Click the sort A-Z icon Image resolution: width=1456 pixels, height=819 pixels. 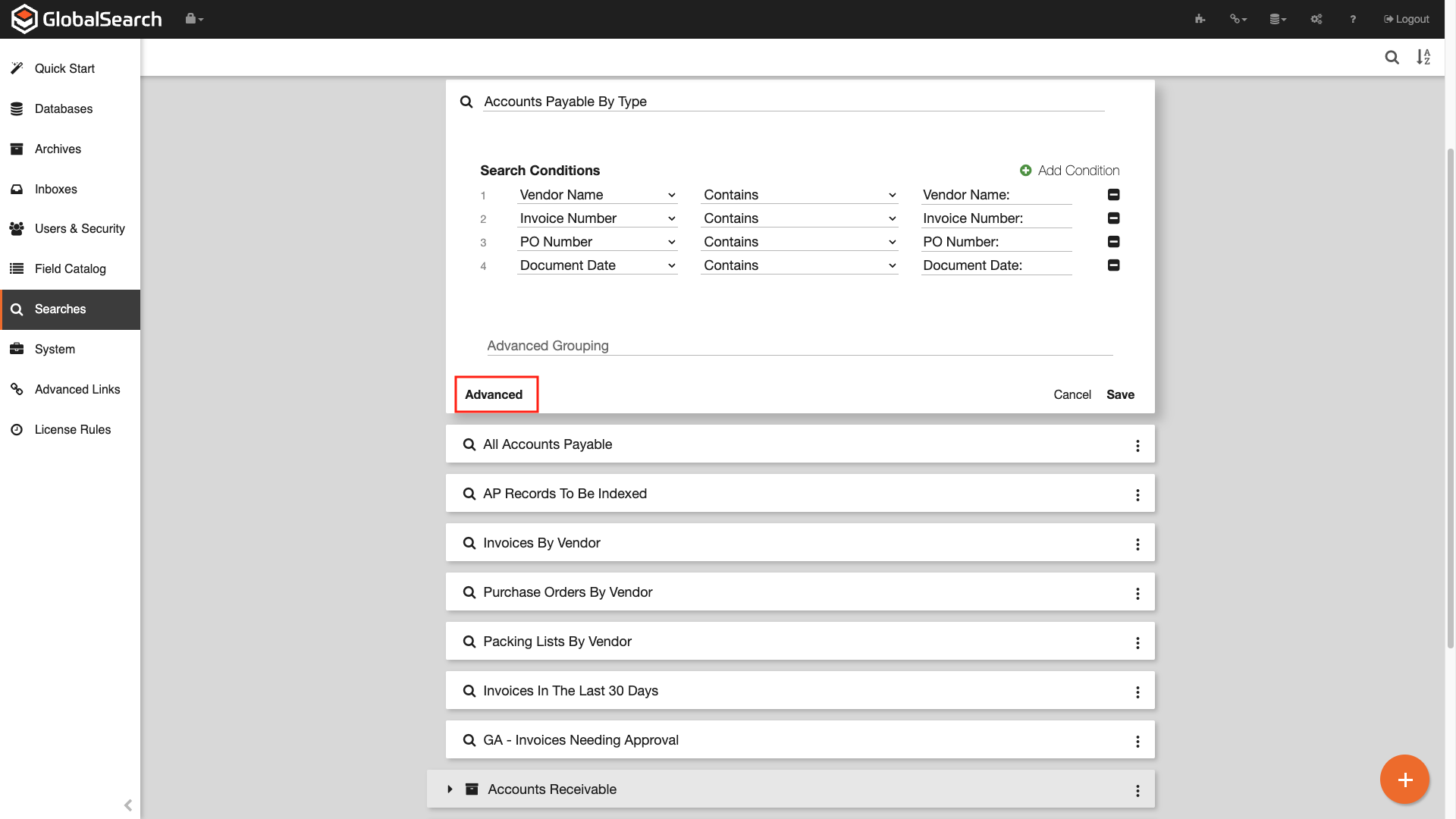1424,57
